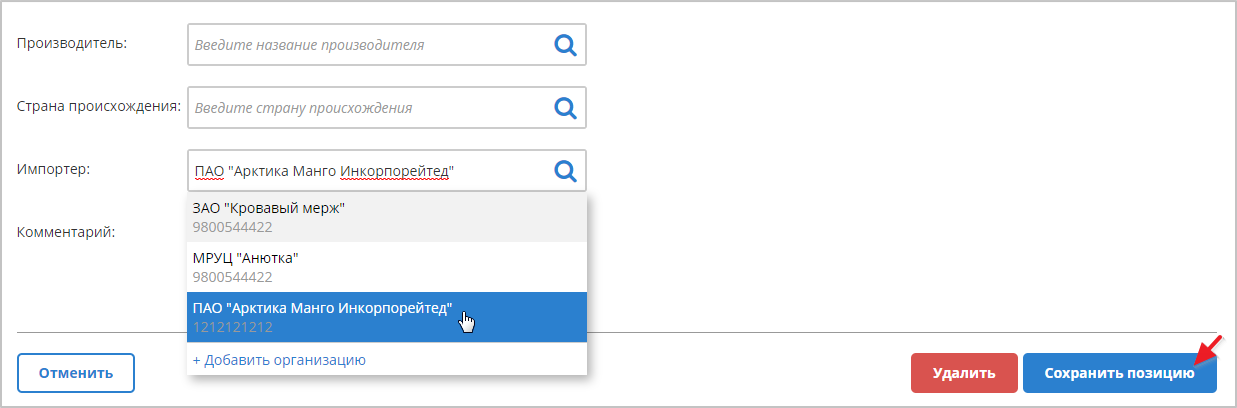Click the search icon in Импортер field
This screenshot has height=408, width=1237.
566,171
